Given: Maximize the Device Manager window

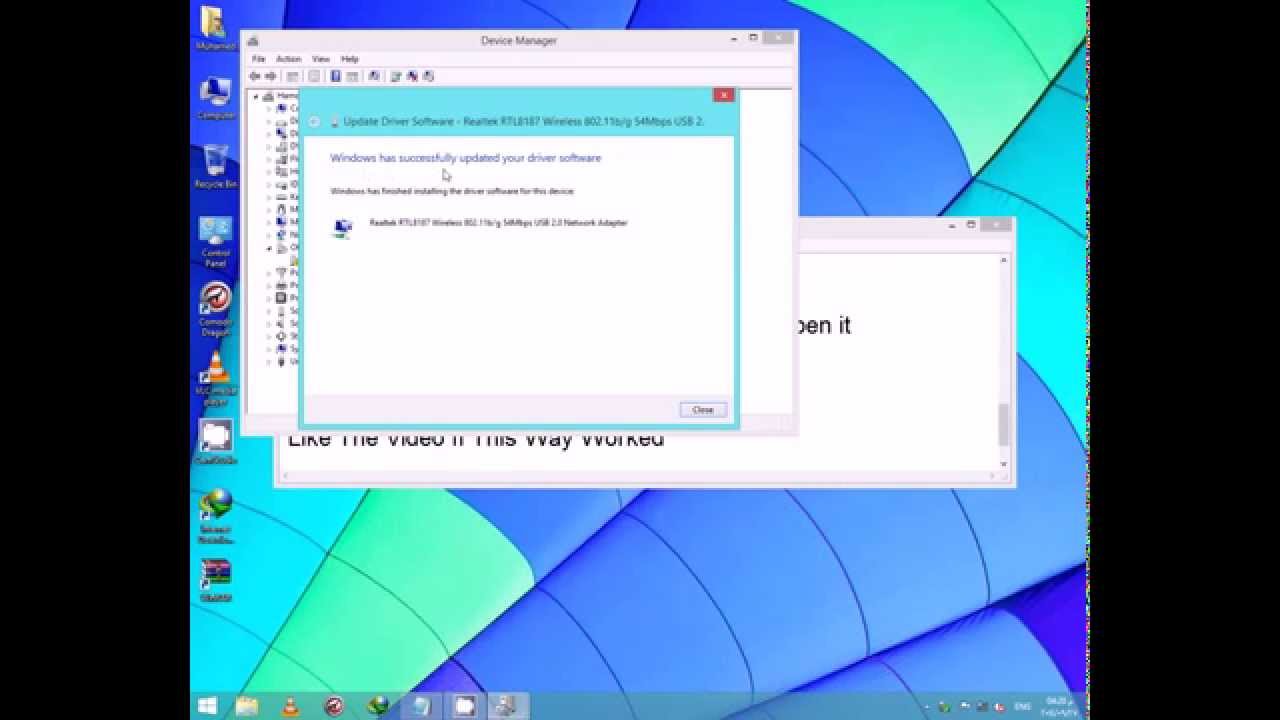Looking at the screenshot, I should (x=754, y=39).
